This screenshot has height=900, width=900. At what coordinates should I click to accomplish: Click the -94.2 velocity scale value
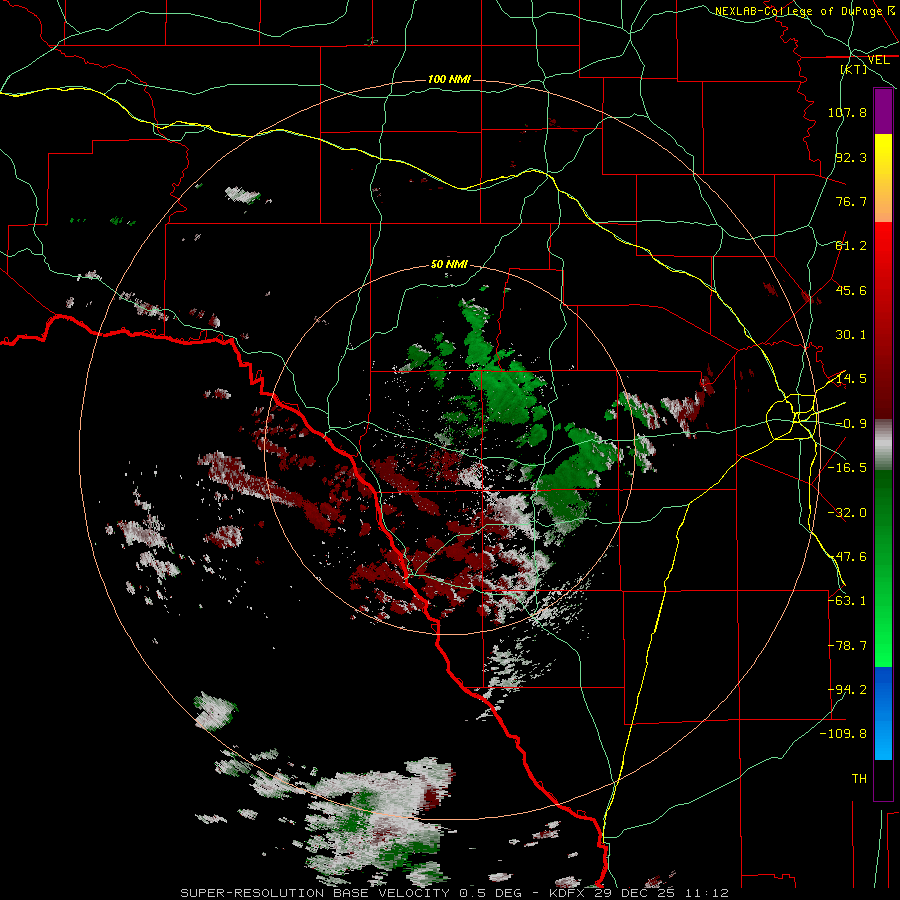[x=847, y=690]
